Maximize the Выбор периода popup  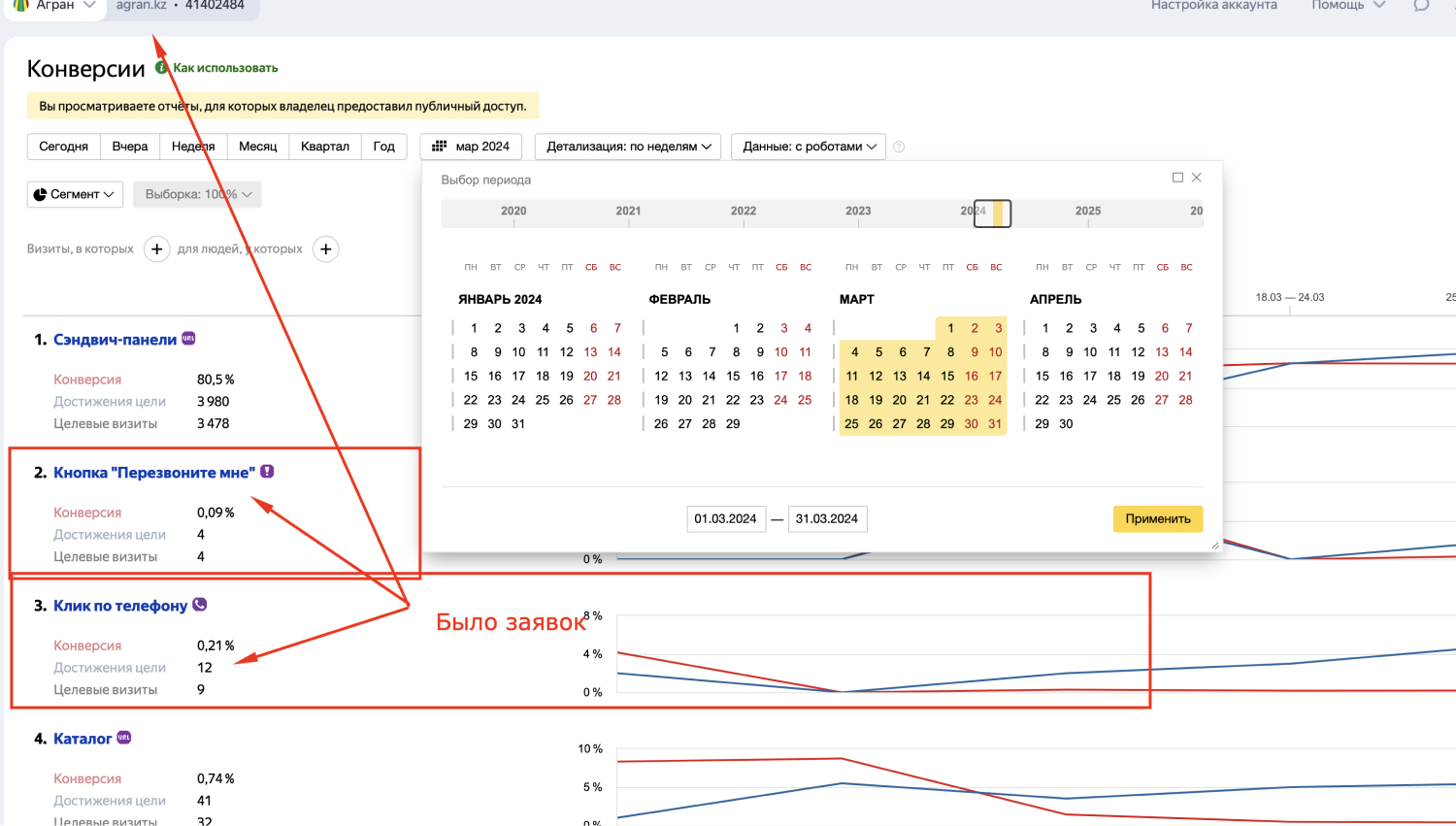(x=1177, y=178)
